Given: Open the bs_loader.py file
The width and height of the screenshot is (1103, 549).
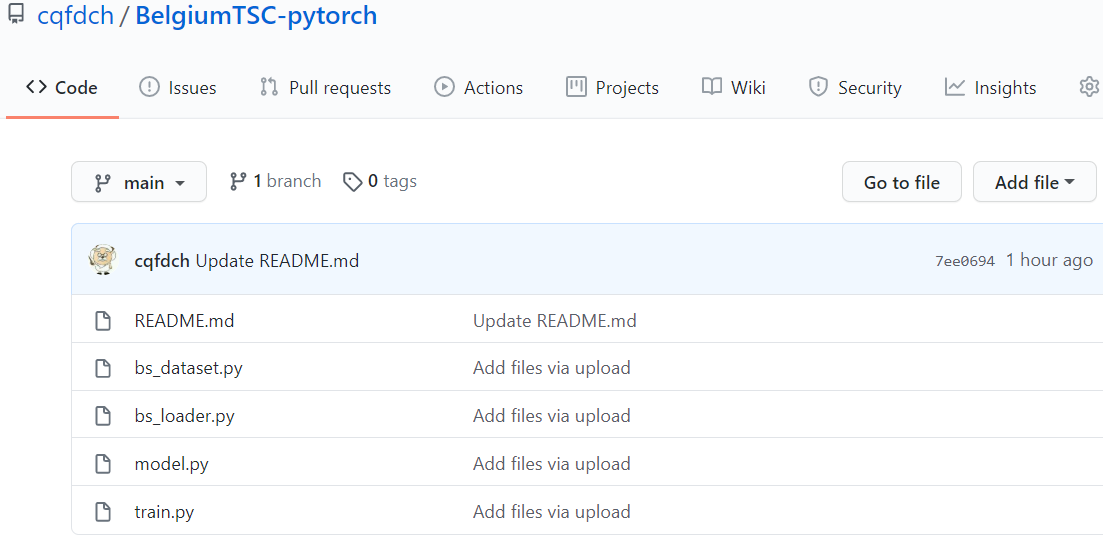Looking at the screenshot, I should [x=184, y=416].
